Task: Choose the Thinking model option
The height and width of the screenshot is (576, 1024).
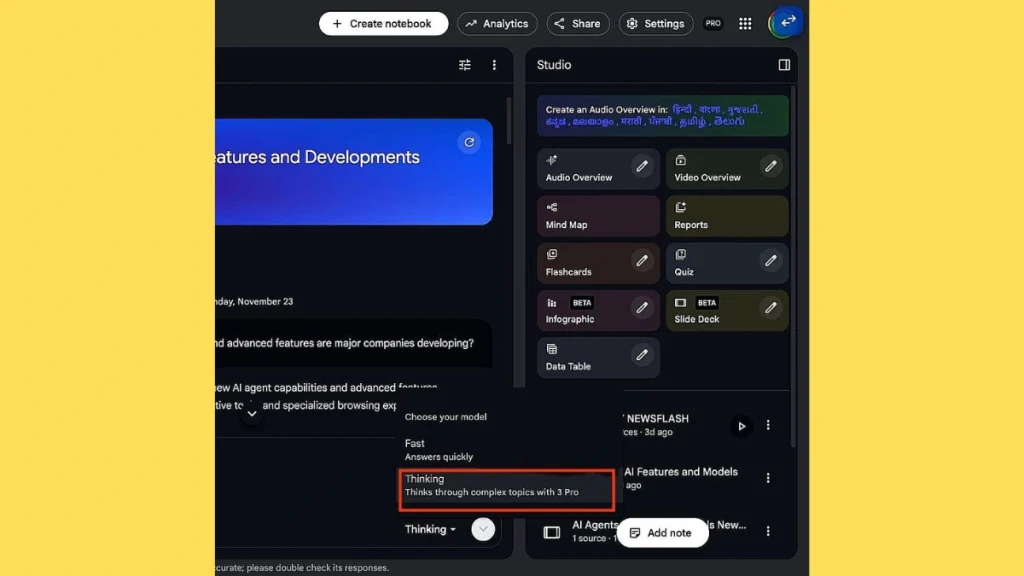Action: (x=505, y=485)
